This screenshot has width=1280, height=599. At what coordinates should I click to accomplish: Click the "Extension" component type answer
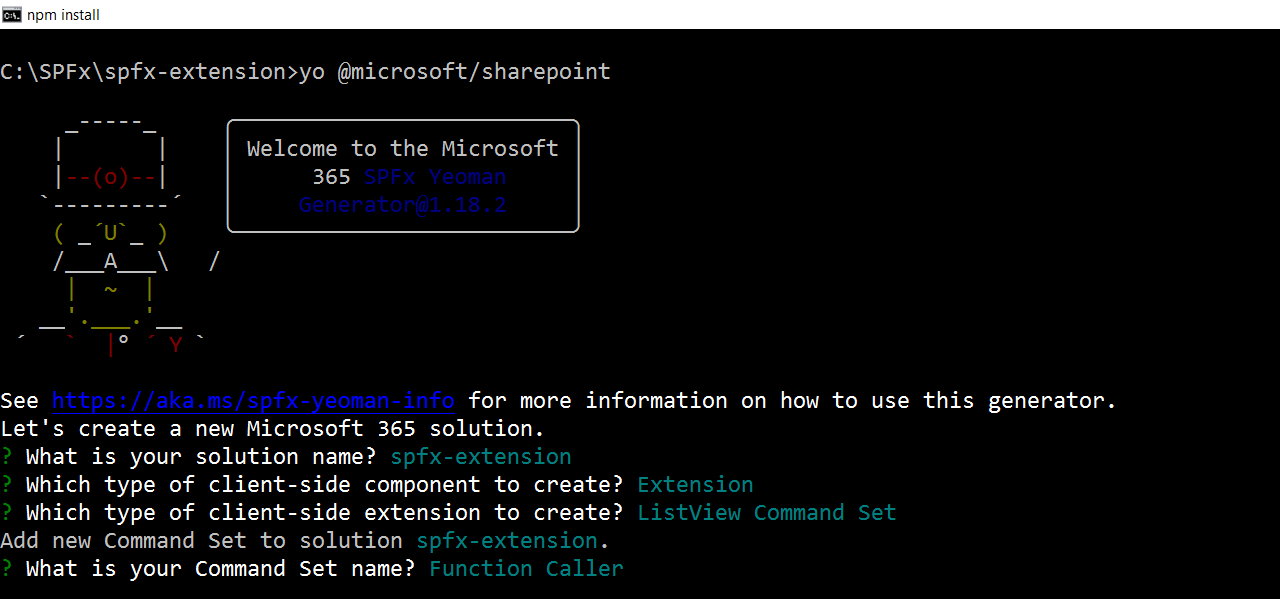click(x=695, y=485)
